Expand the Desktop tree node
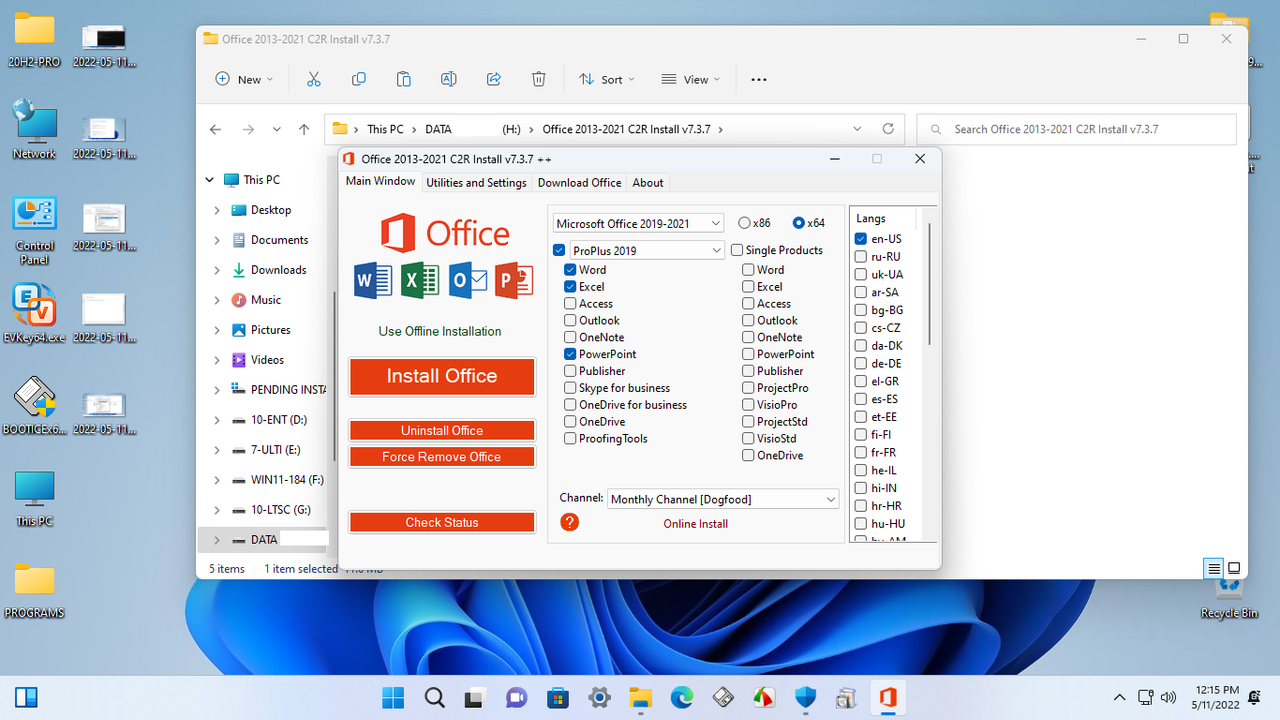1280x720 pixels. (x=217, y=210)
